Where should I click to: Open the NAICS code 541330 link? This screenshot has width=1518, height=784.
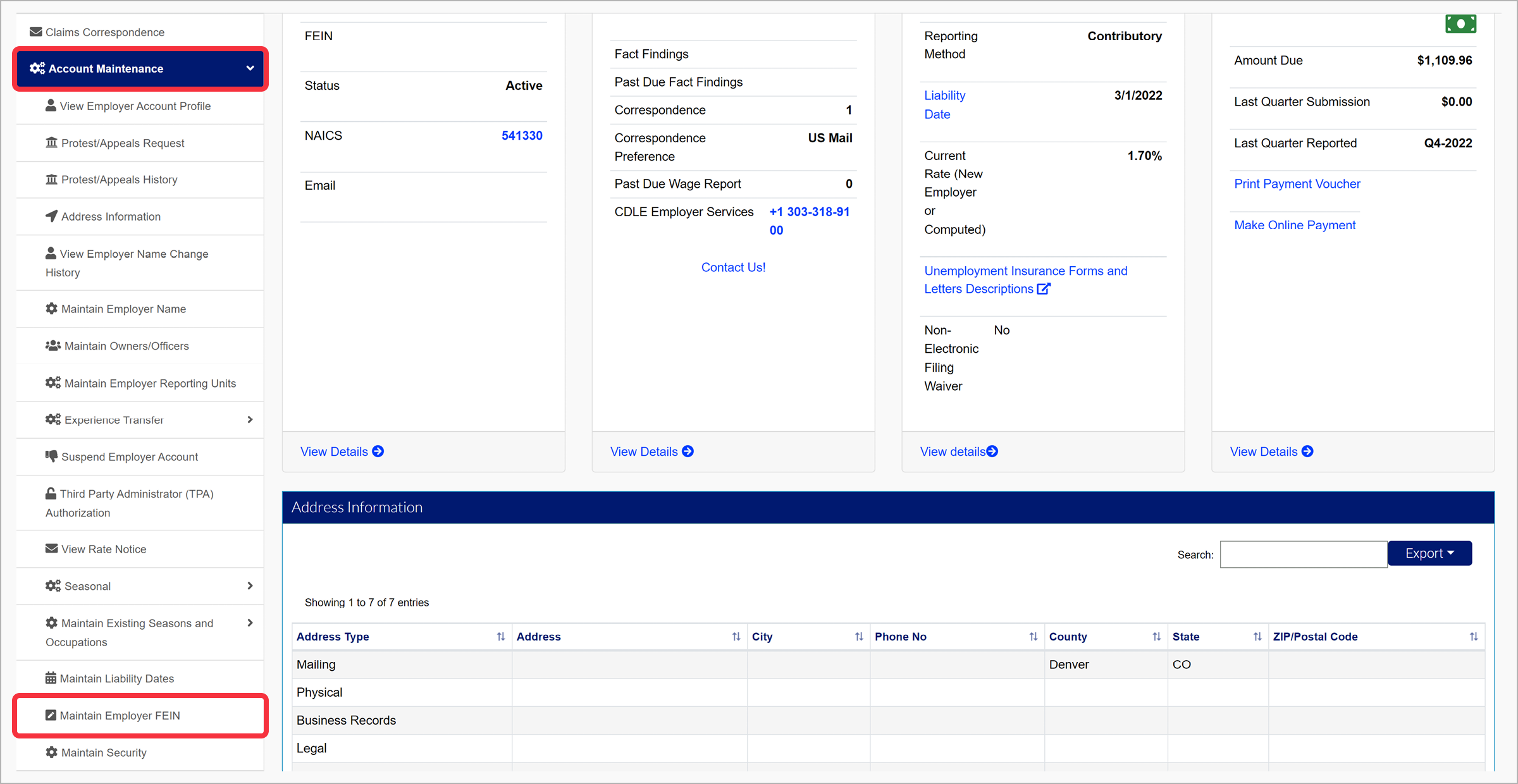pos(521,135)
